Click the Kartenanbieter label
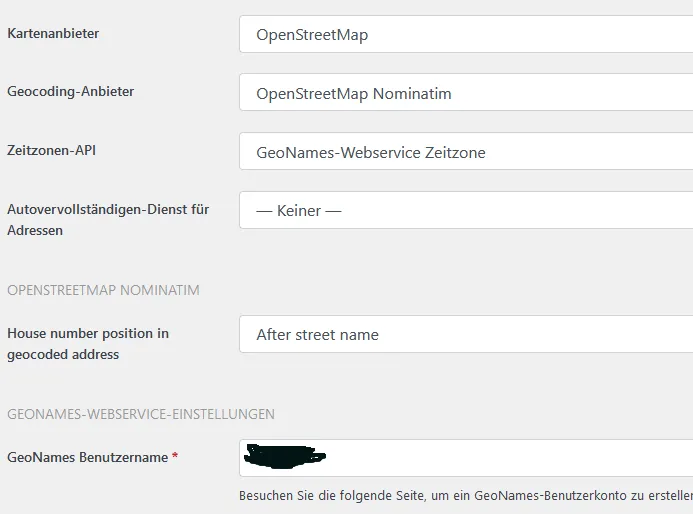This screenshot has width=693, height=514. (x=53, y=33)
